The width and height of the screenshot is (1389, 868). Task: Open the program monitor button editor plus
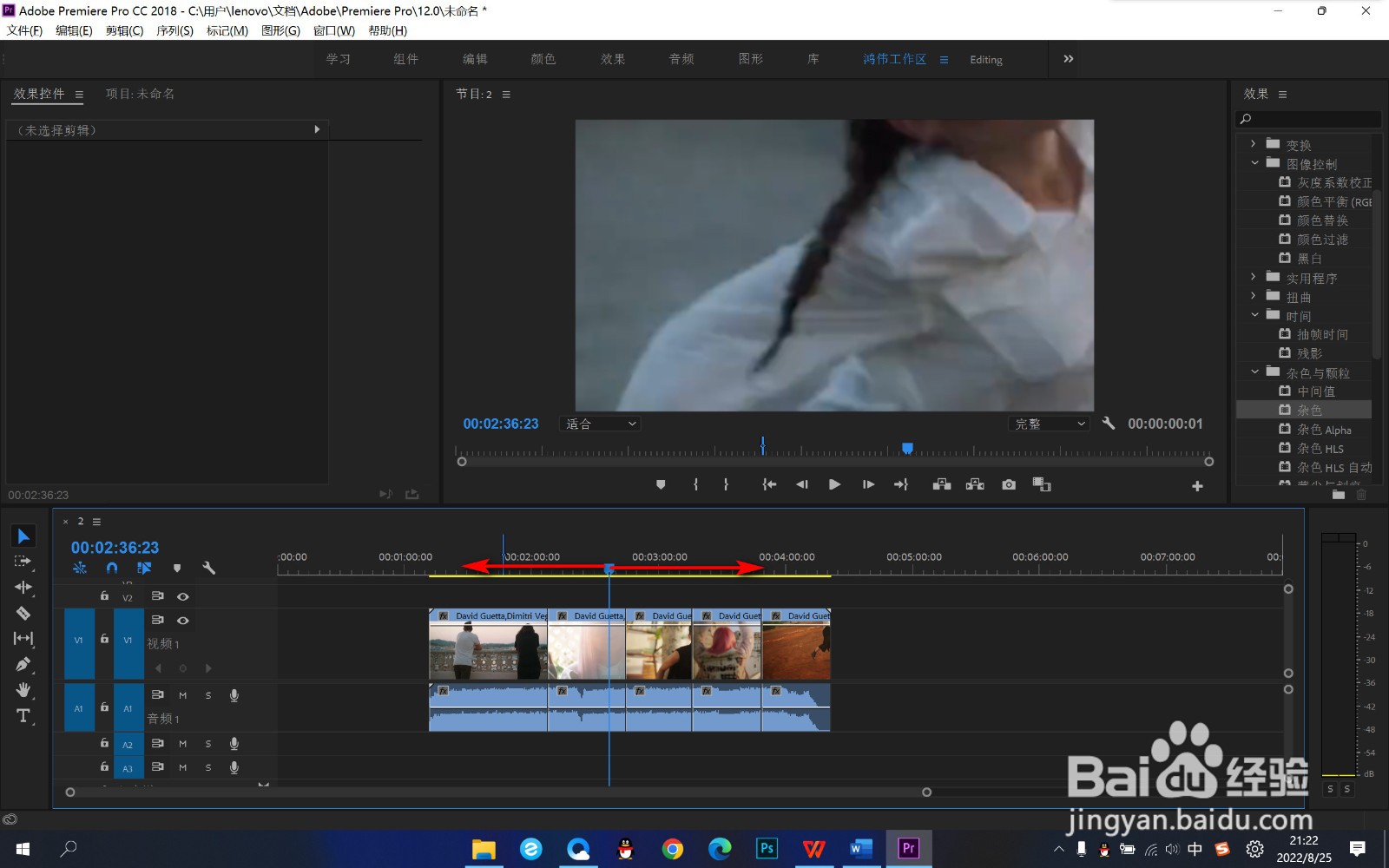1197,486
